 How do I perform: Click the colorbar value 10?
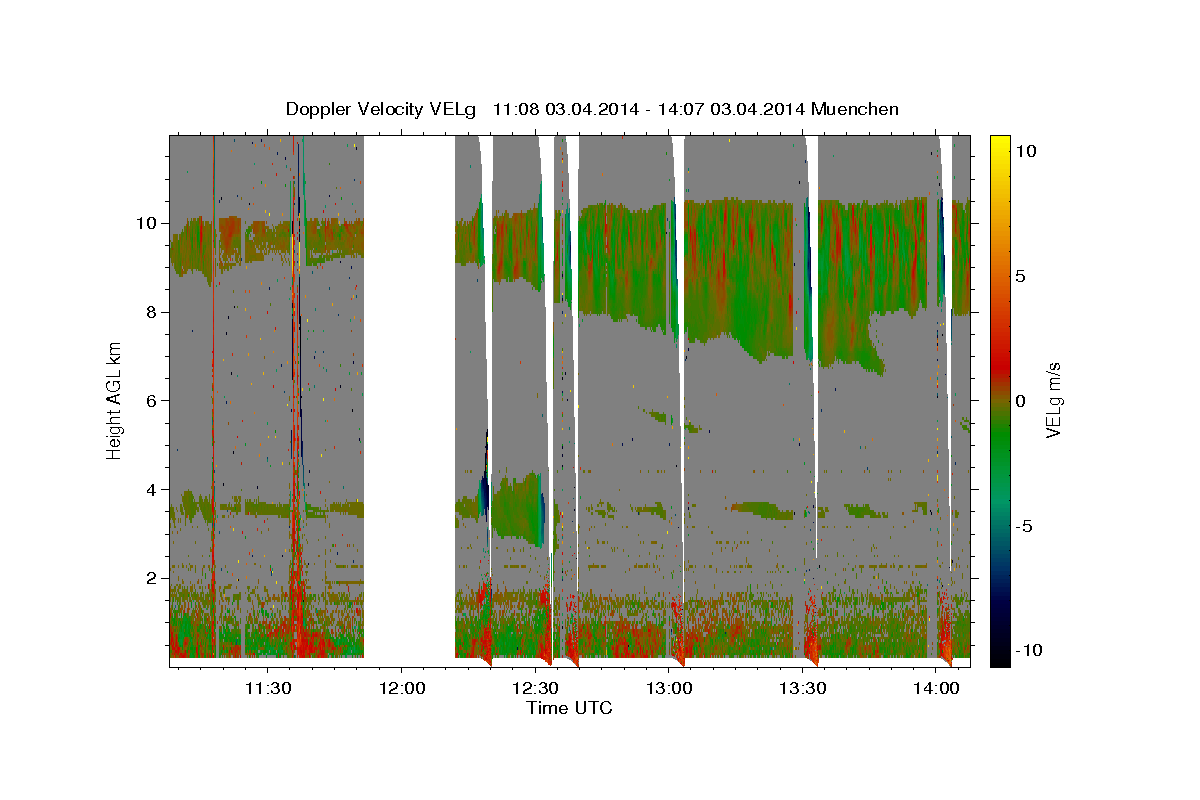coord(1027,150)
